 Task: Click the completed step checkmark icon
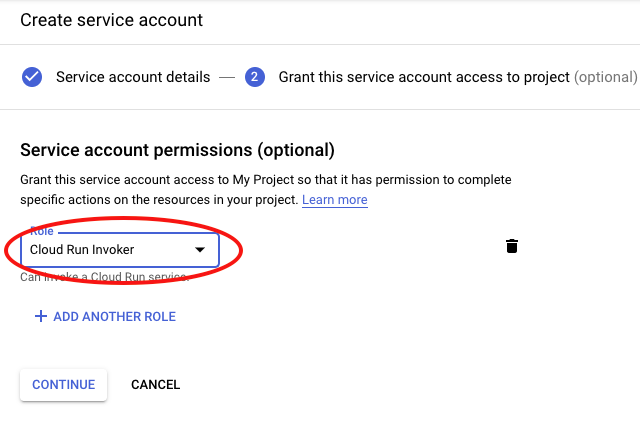point(32,77)
